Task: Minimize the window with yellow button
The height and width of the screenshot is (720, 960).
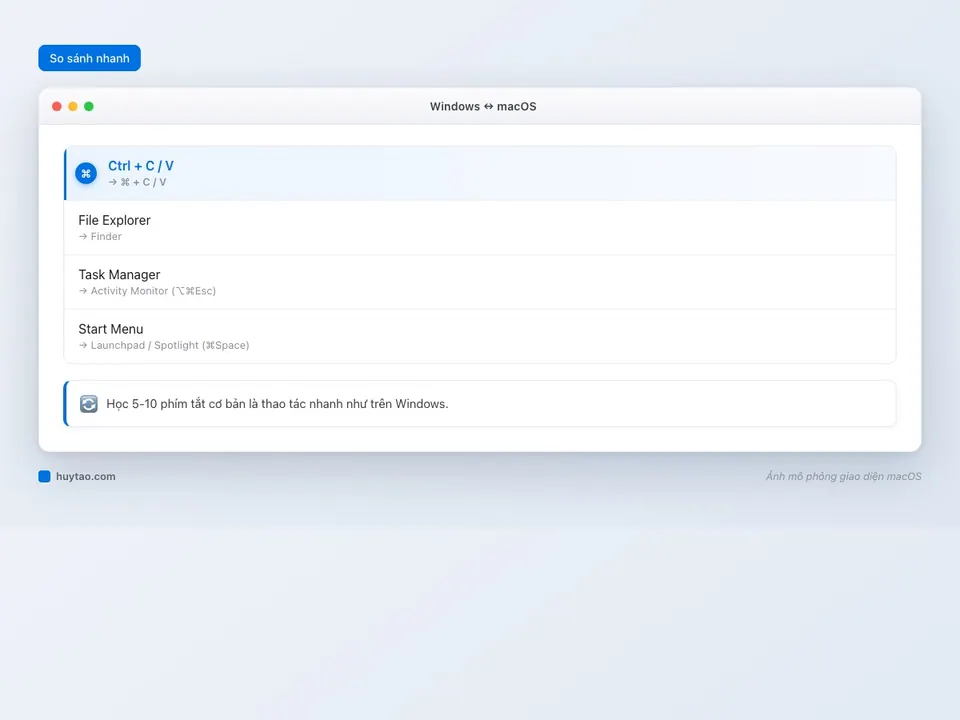Action: (73, 107)
